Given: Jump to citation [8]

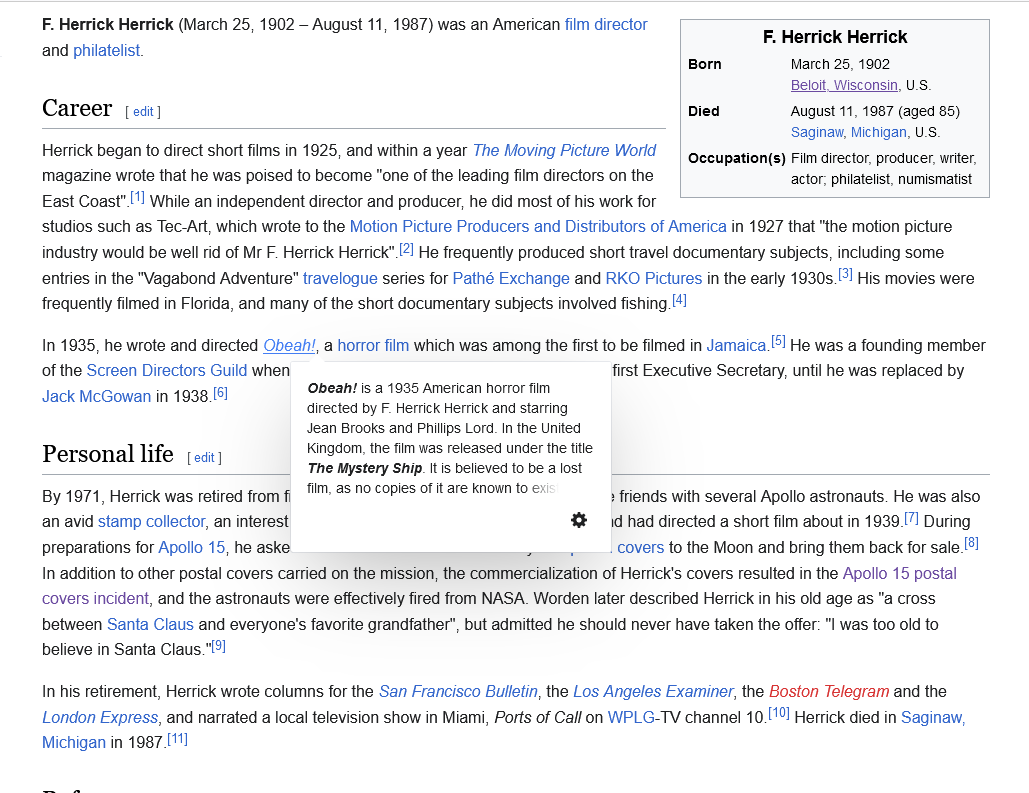Looking at the screenshot, I should point(971,544).
